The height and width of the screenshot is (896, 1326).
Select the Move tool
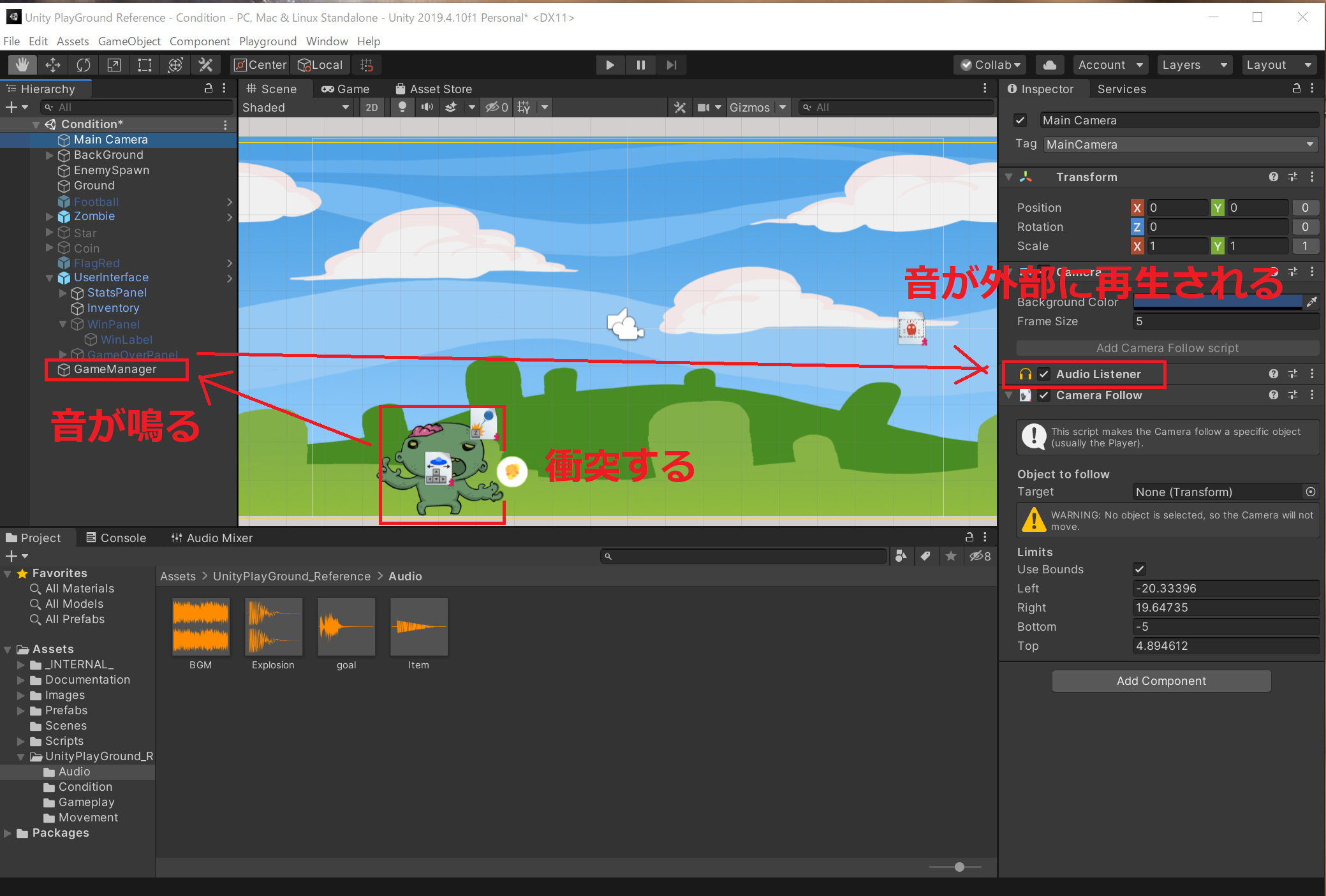click(x=53, y=65)
